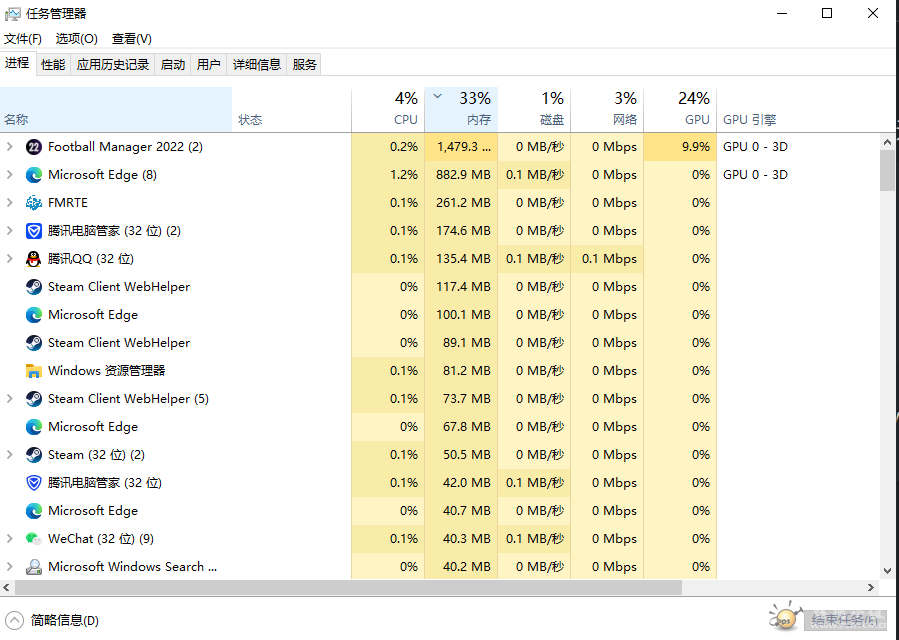Open the 查看(V) menu
Screen dimensions: 899x640
tap(131, 39)
